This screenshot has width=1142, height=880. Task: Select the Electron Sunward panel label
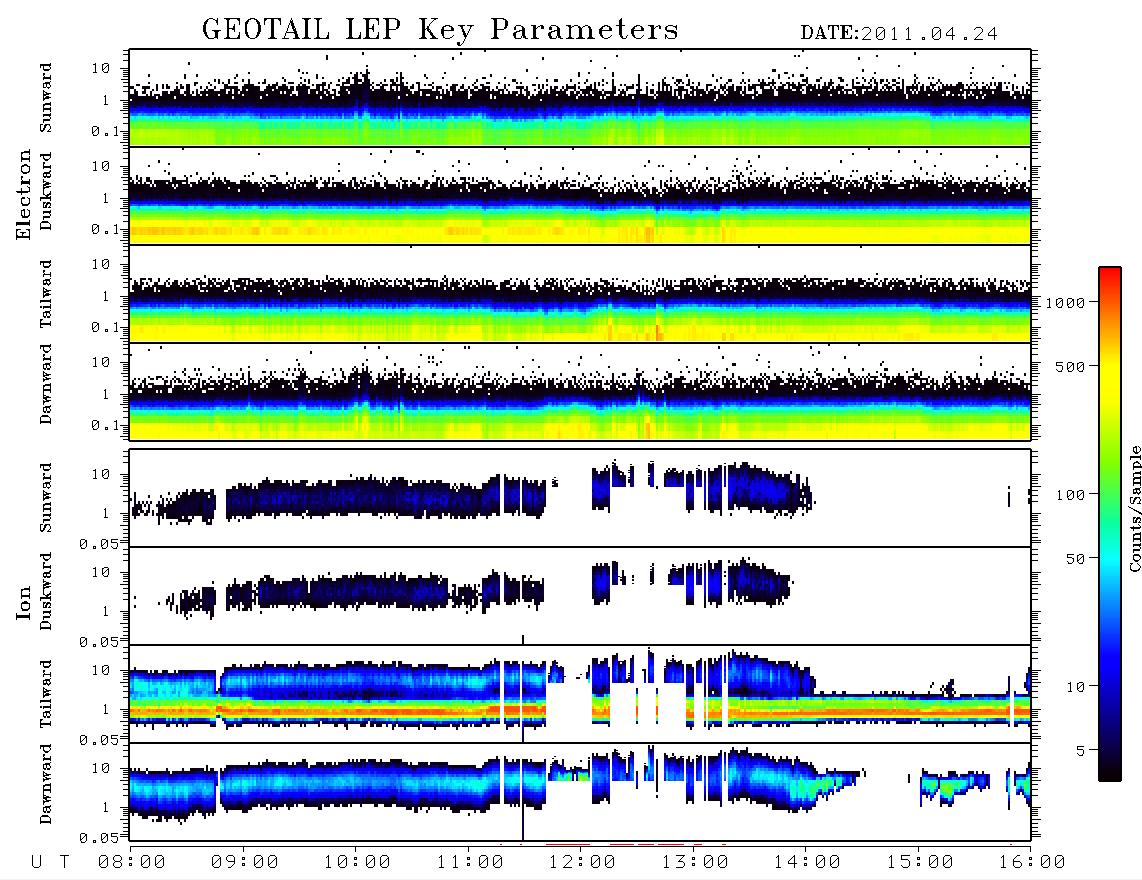pos(46,98)
